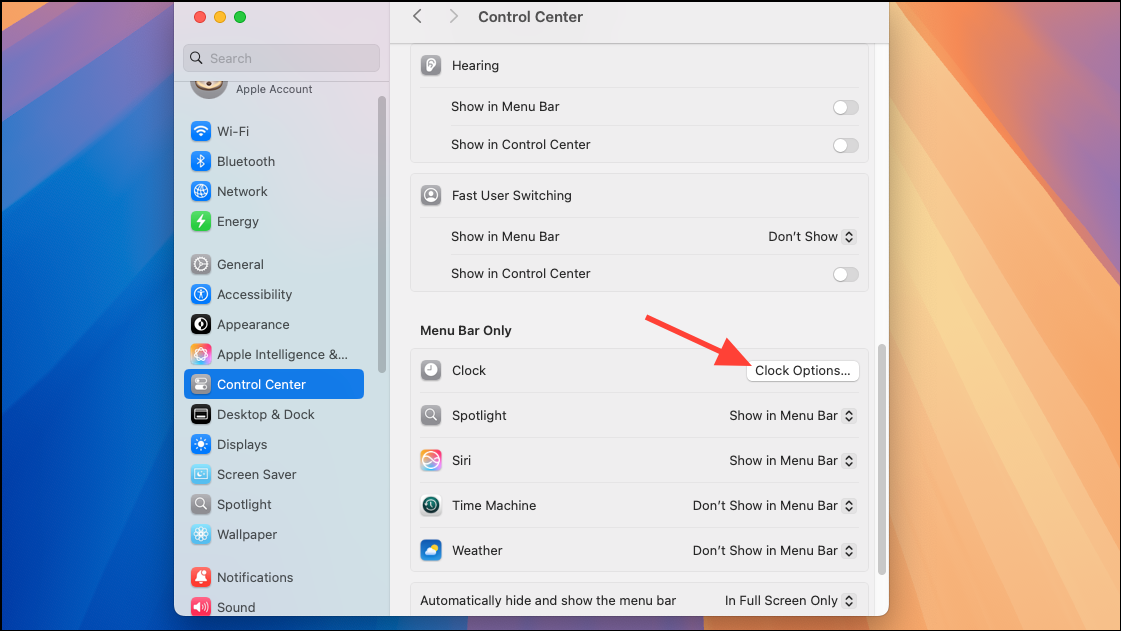Click the Hearing icon
The width and height of the screenshot is (1121, 631).
tap(430, 64)
